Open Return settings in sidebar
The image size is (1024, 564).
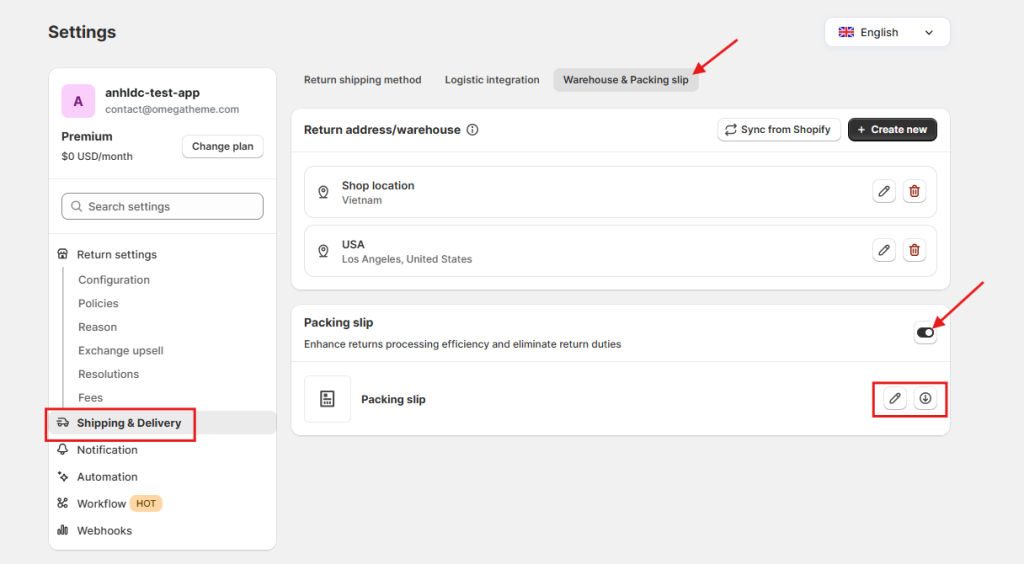[x=117, y=255]
